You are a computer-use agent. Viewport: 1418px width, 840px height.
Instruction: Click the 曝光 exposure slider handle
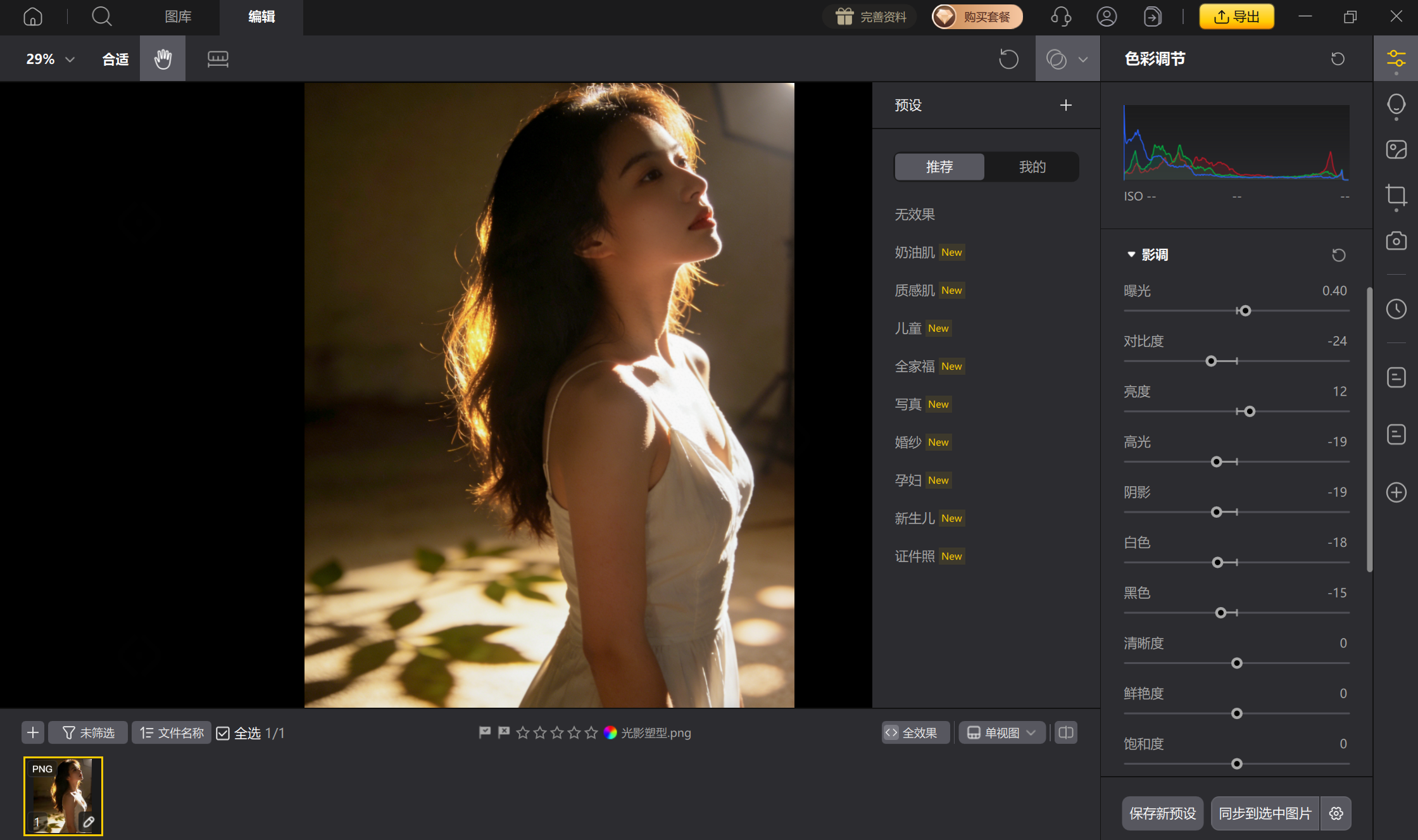pyautogui.click(x=1245, y=311)
